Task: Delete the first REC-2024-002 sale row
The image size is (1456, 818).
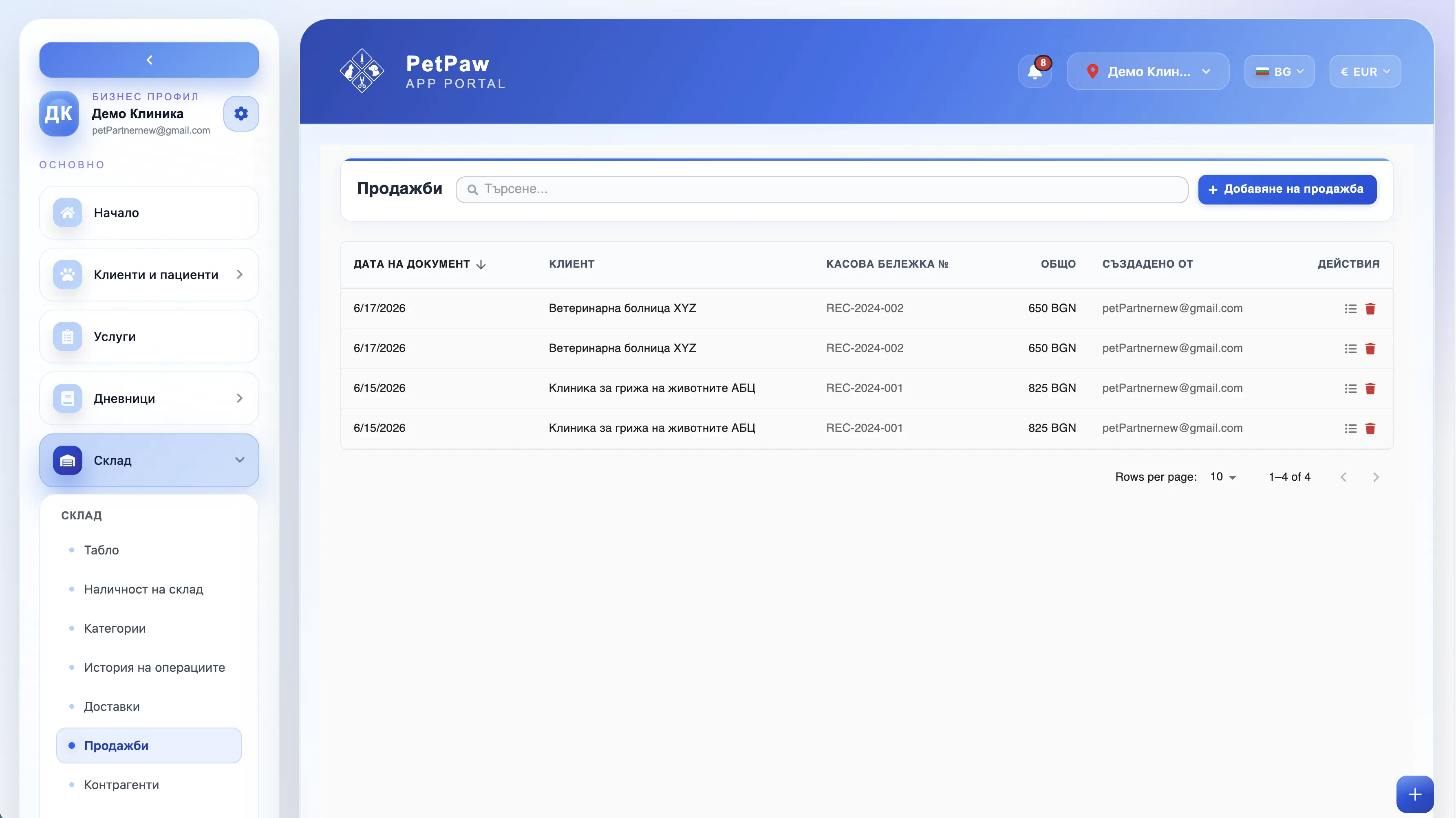Action: [1370, 308]
